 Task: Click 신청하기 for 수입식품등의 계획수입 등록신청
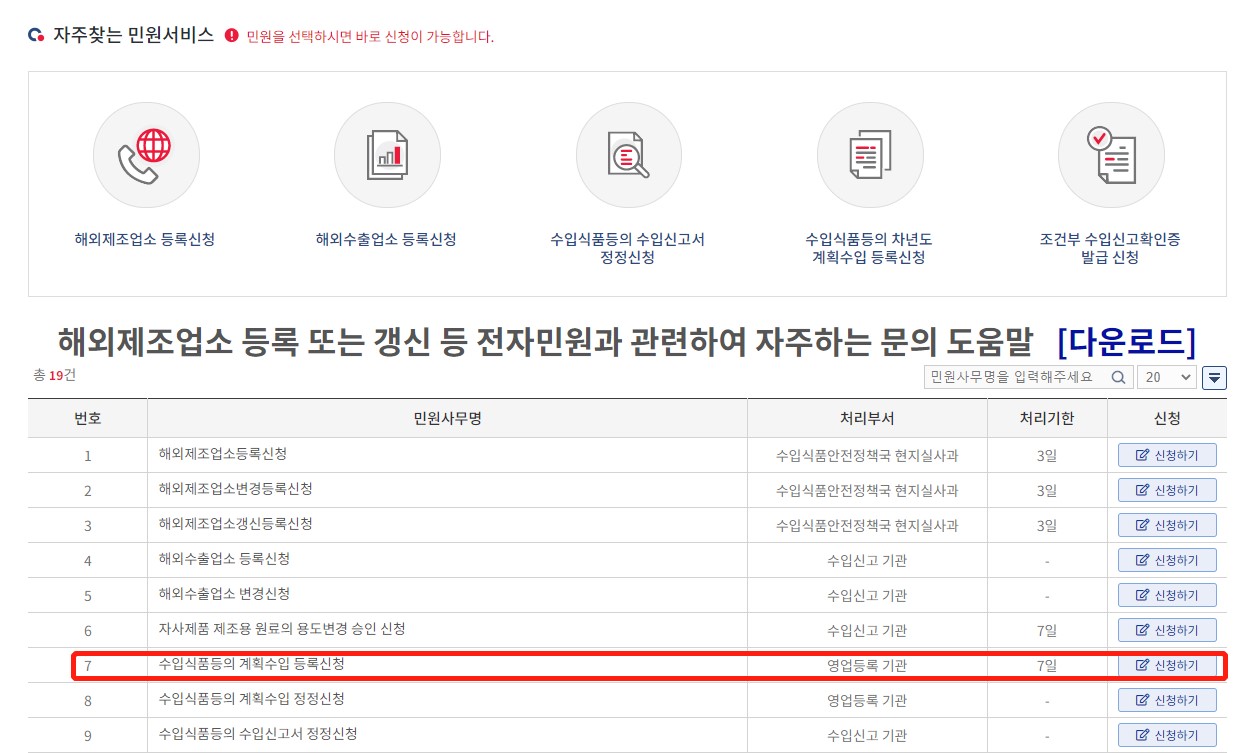[x=1167, y=666]
